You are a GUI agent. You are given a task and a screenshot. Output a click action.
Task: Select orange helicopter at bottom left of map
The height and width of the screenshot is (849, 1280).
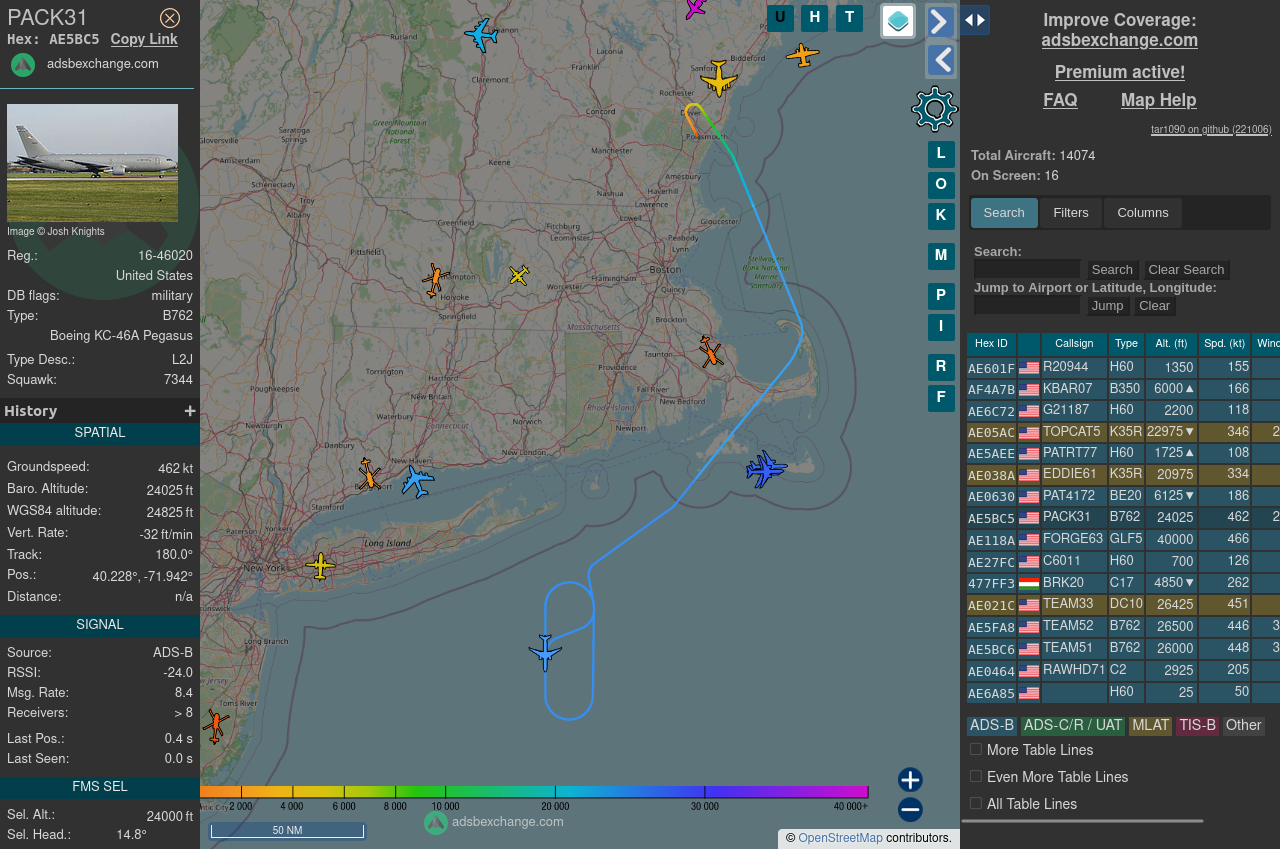pos(215,726)
